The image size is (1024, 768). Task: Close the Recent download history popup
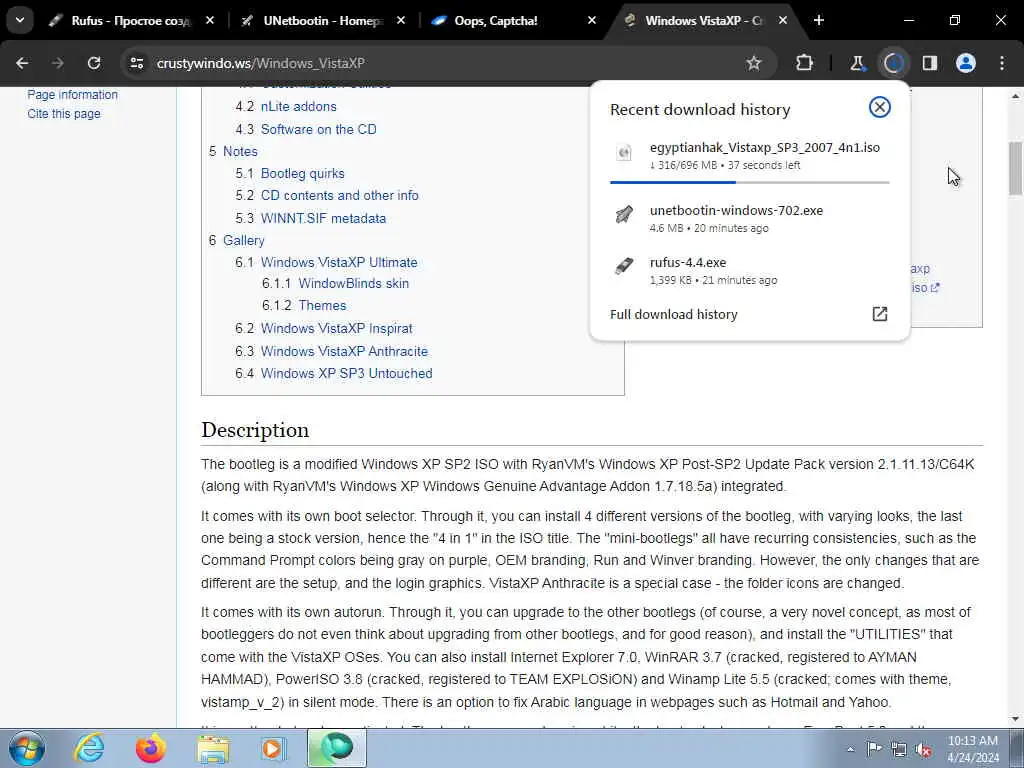coord(880,107)
